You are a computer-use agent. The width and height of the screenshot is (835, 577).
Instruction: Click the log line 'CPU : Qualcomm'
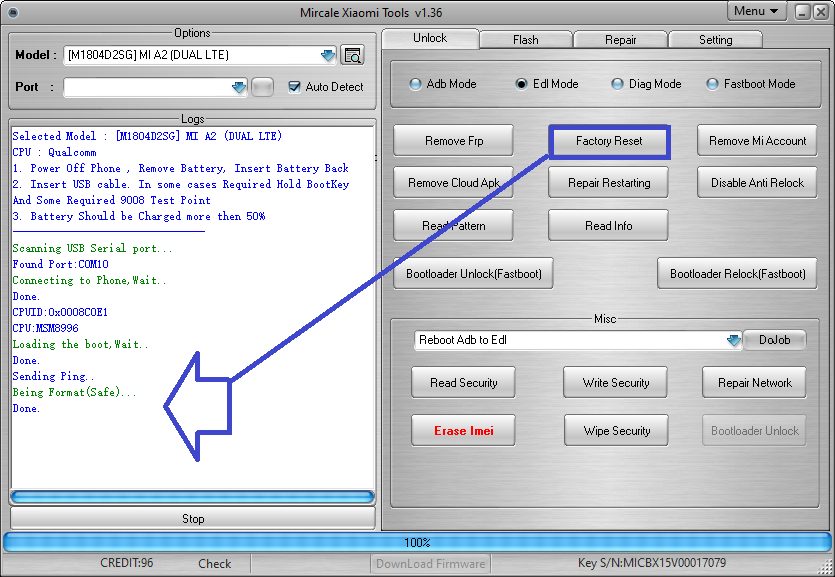click(54, 152)
